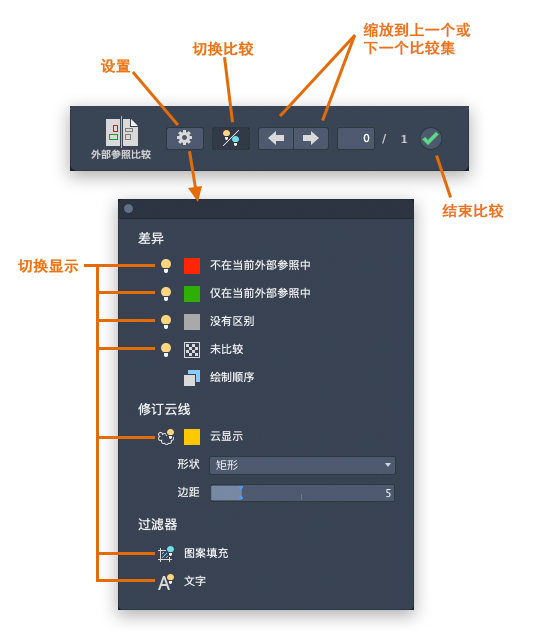Toggle the 文字 text filter

click(165, 582)
